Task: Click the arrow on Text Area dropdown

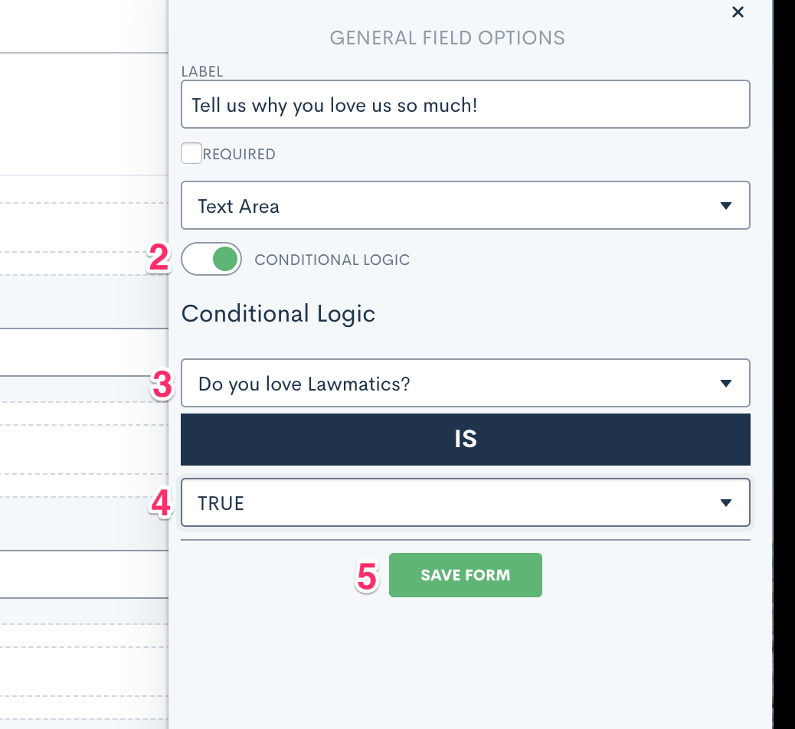Action: click(x=726, y=206)
